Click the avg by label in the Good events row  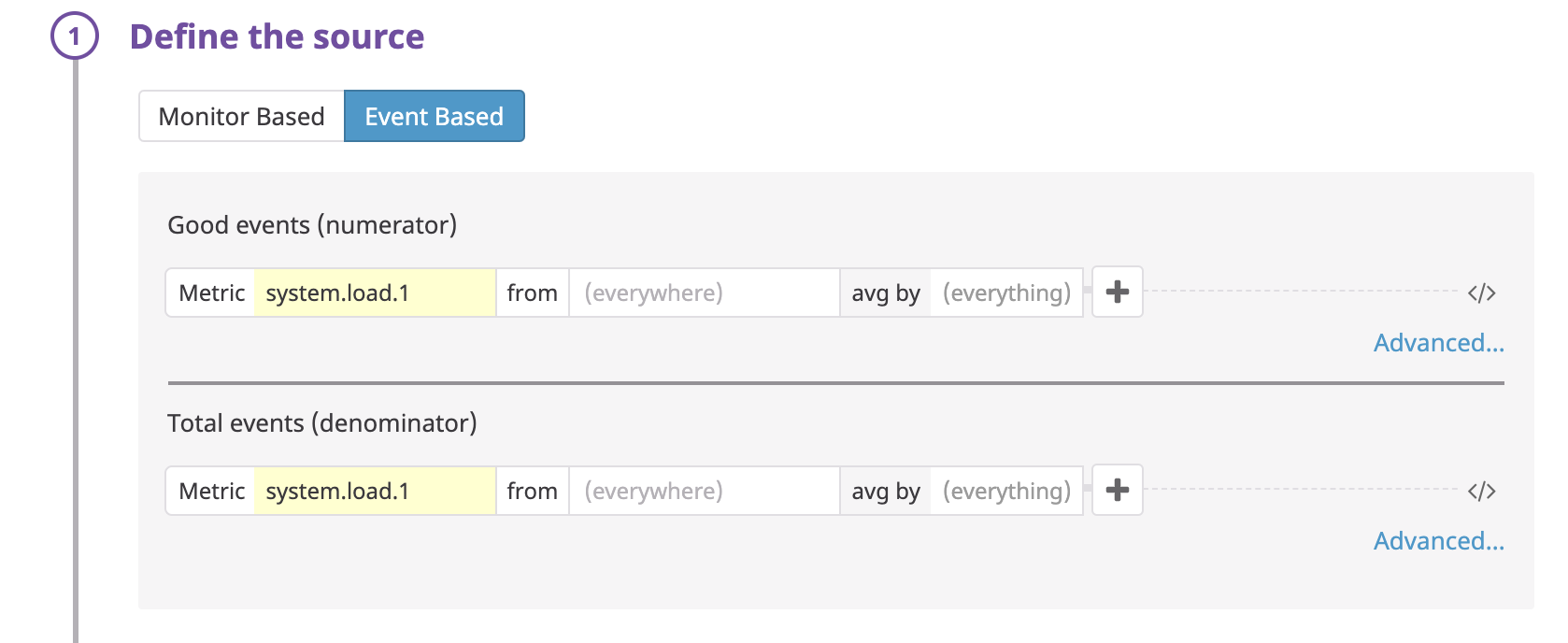click(x=884, y=292)
